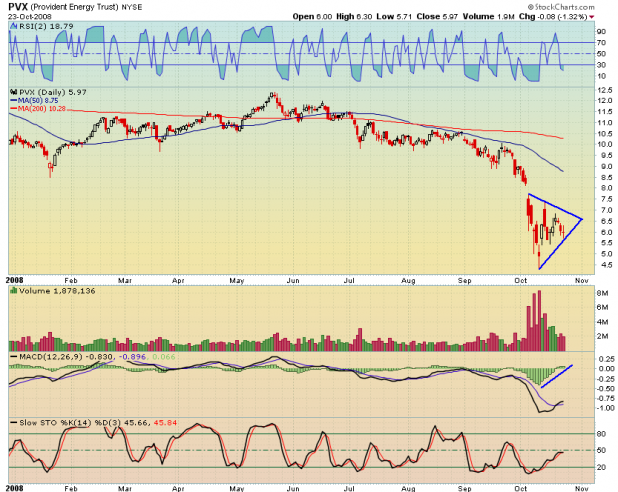Click the blue MA(50) legend line
This screenshot has width=618, height=492.
(x=13, y=101)
